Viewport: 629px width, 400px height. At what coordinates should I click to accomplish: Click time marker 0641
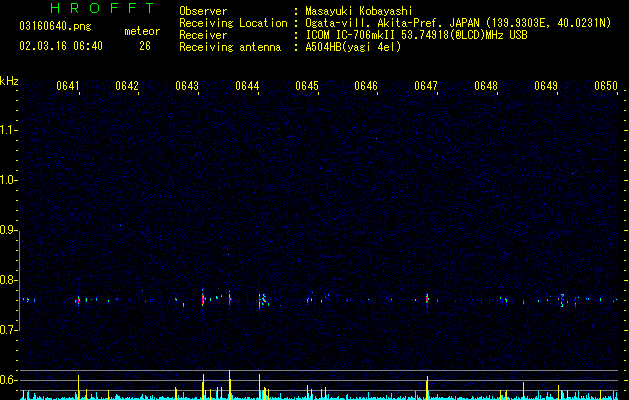tap(67, 86)
